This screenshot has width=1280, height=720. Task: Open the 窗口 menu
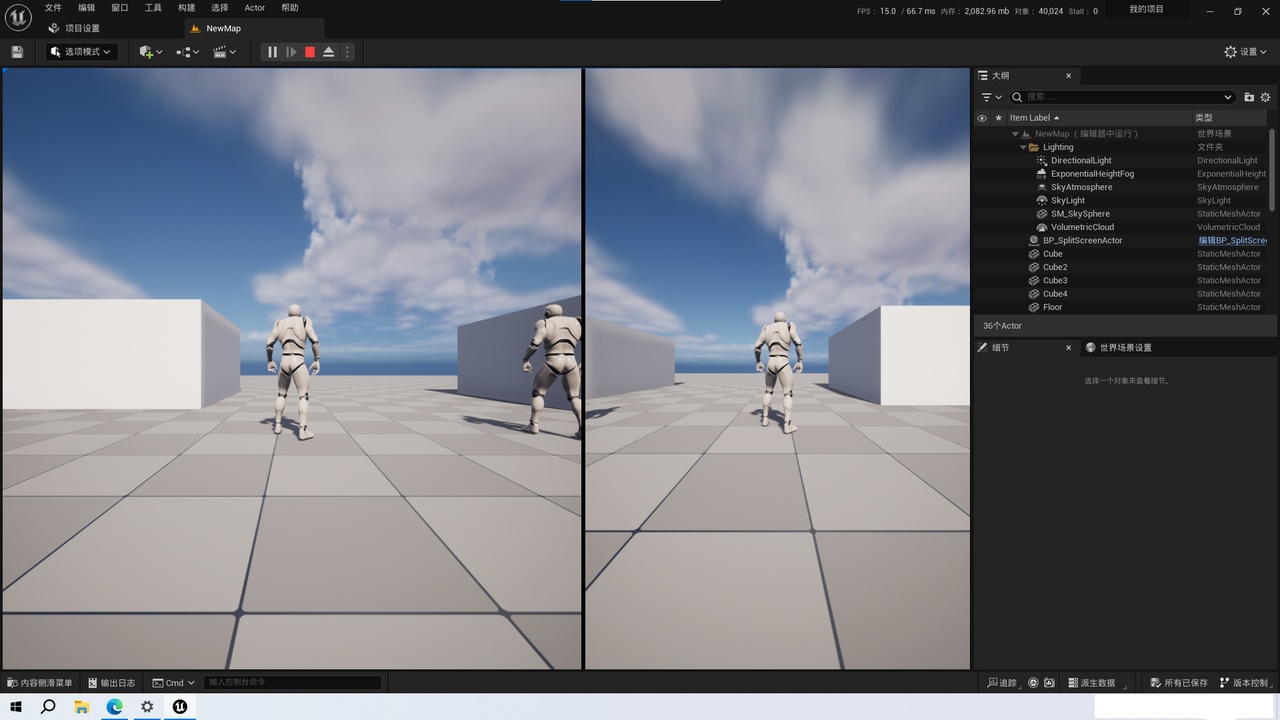tap(120, 8)
